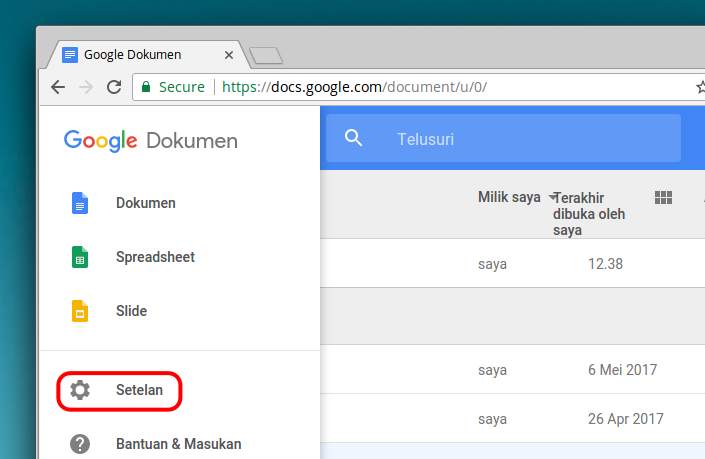Open Slide from the sidebar menu
This screenshot has width=705, height=459.
tap(180, 311)
